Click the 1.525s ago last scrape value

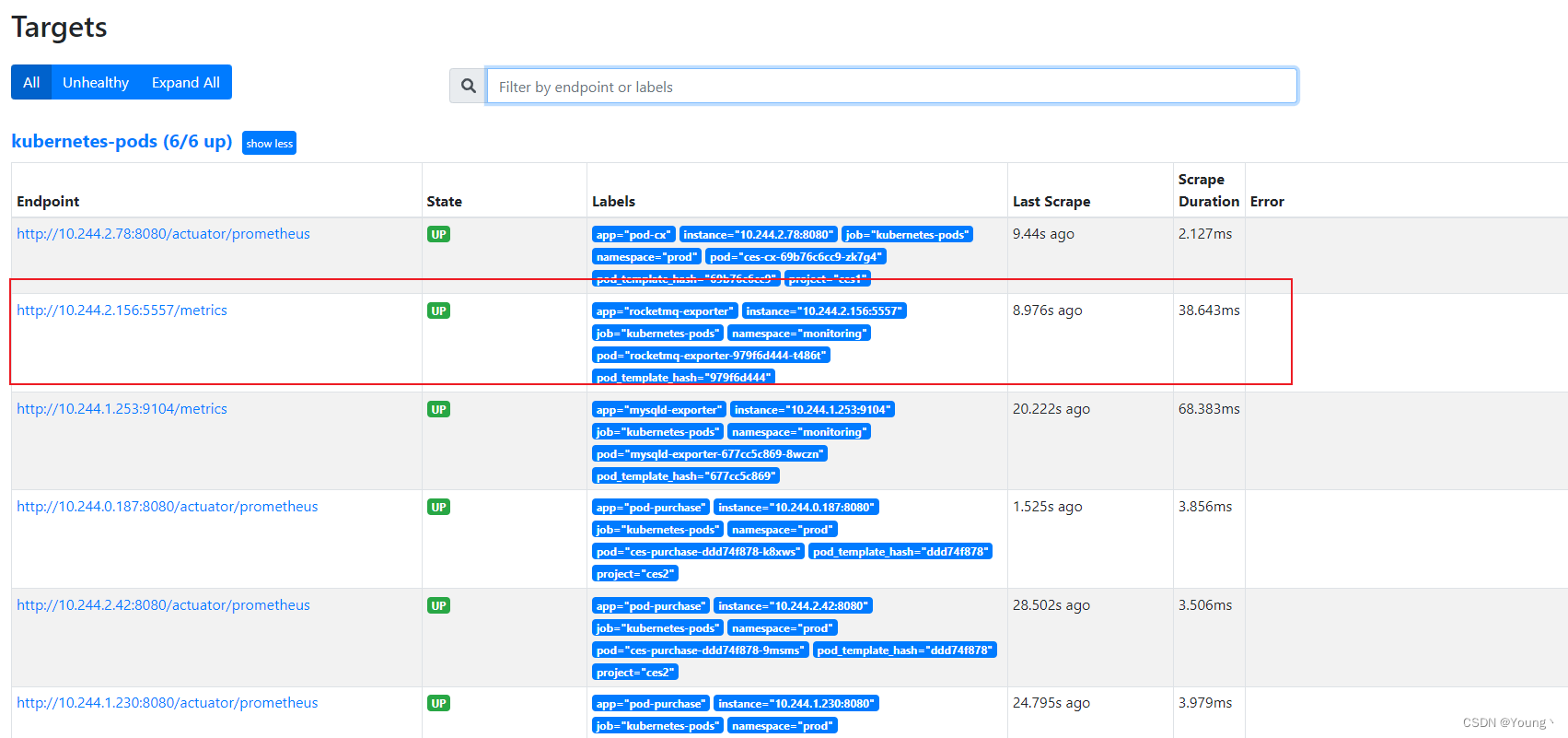click(1048, 507)
